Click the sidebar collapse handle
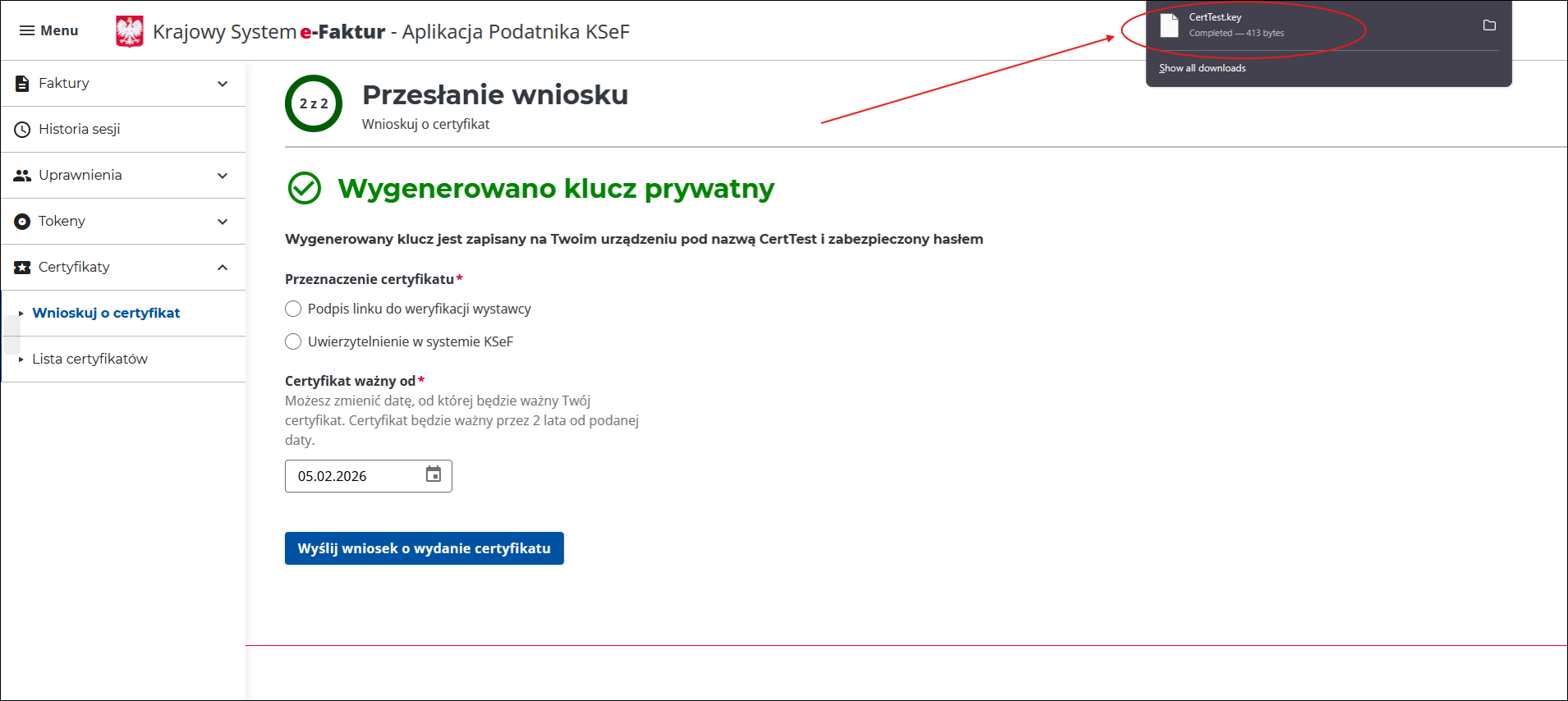Viewport: 1568px width, 701px height. (x=11, y=335)
